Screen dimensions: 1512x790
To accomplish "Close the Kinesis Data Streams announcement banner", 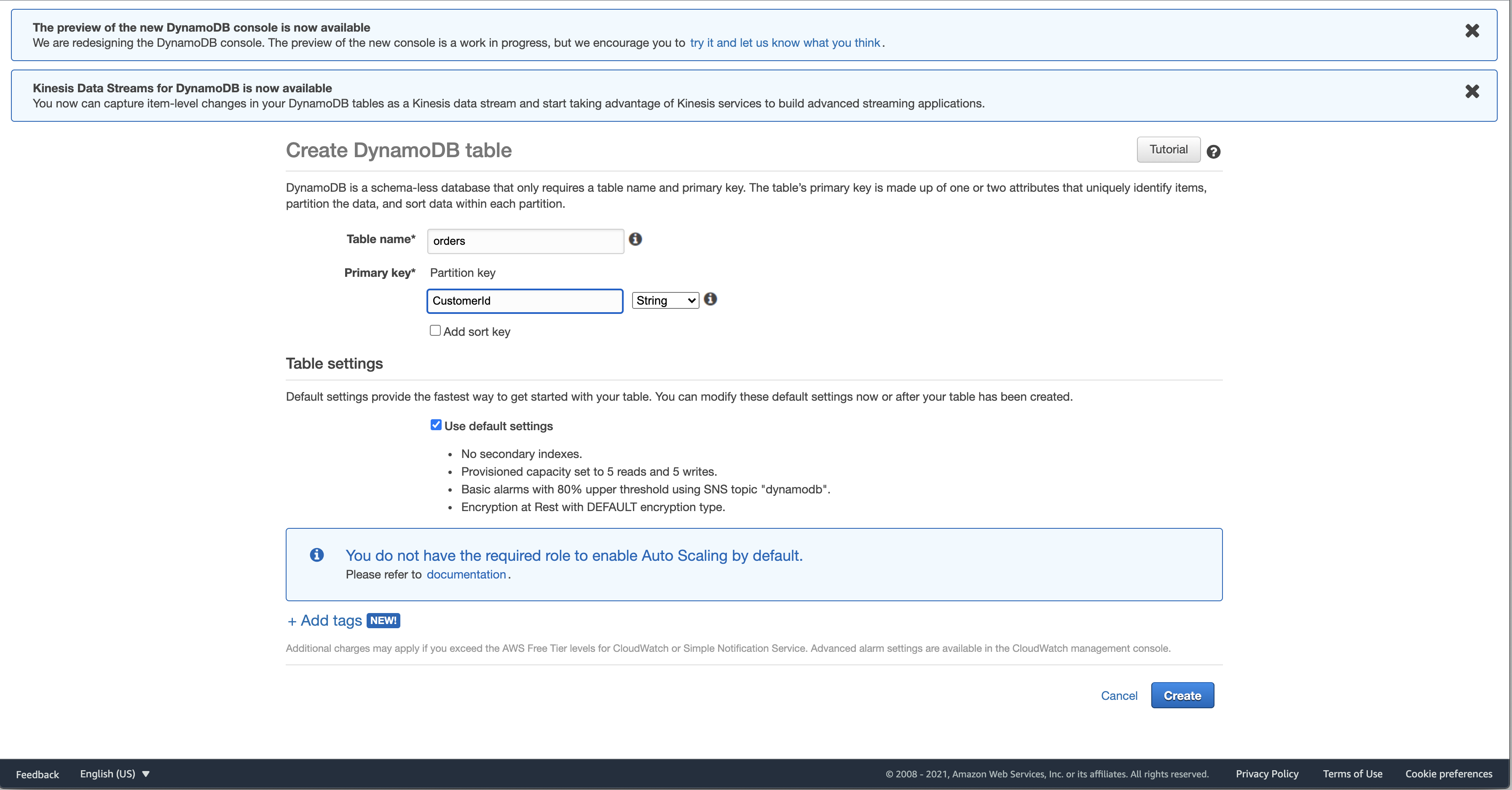I will tap(1472, 91).
